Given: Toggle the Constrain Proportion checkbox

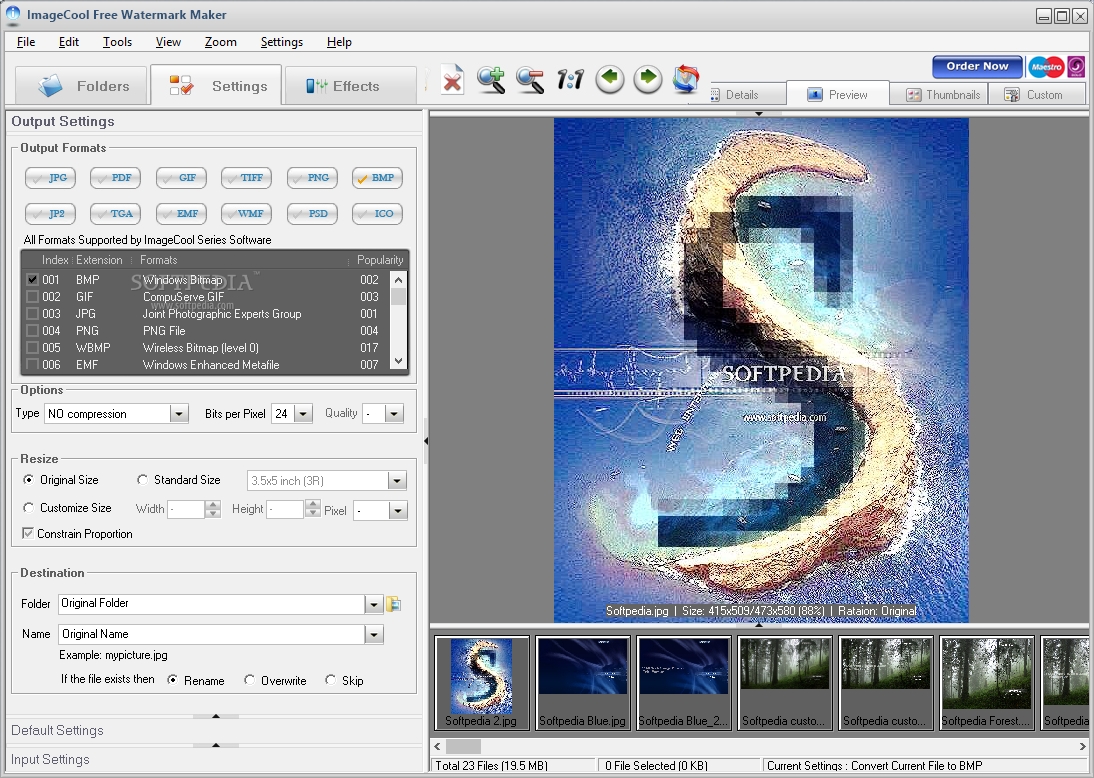Looking at the screenshot, I should click(x=28, y=533).
